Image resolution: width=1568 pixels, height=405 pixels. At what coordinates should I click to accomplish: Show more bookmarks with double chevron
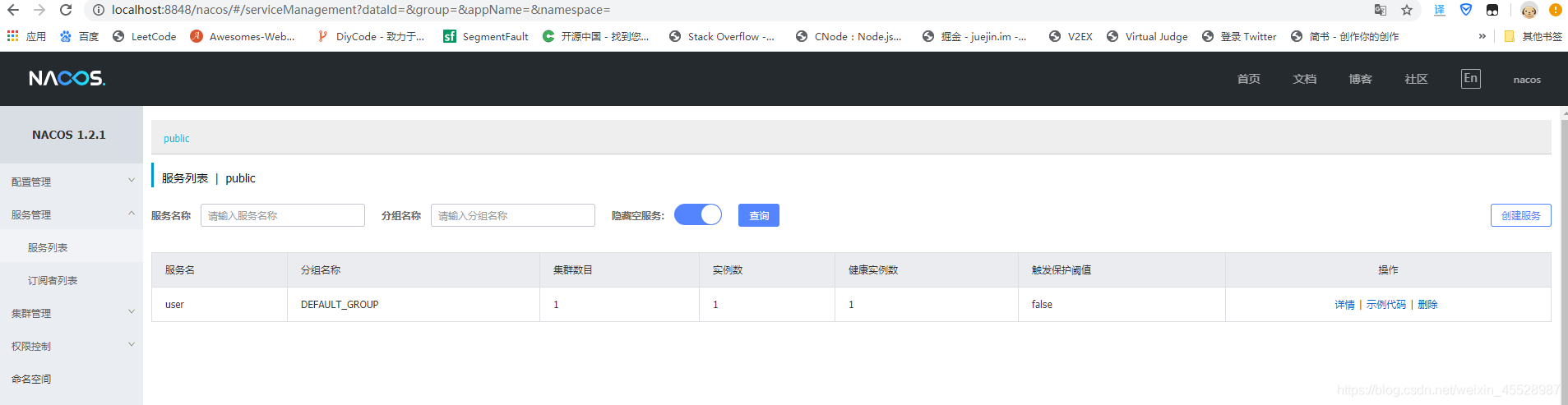pyautogui.click(x=1482, y=36)
